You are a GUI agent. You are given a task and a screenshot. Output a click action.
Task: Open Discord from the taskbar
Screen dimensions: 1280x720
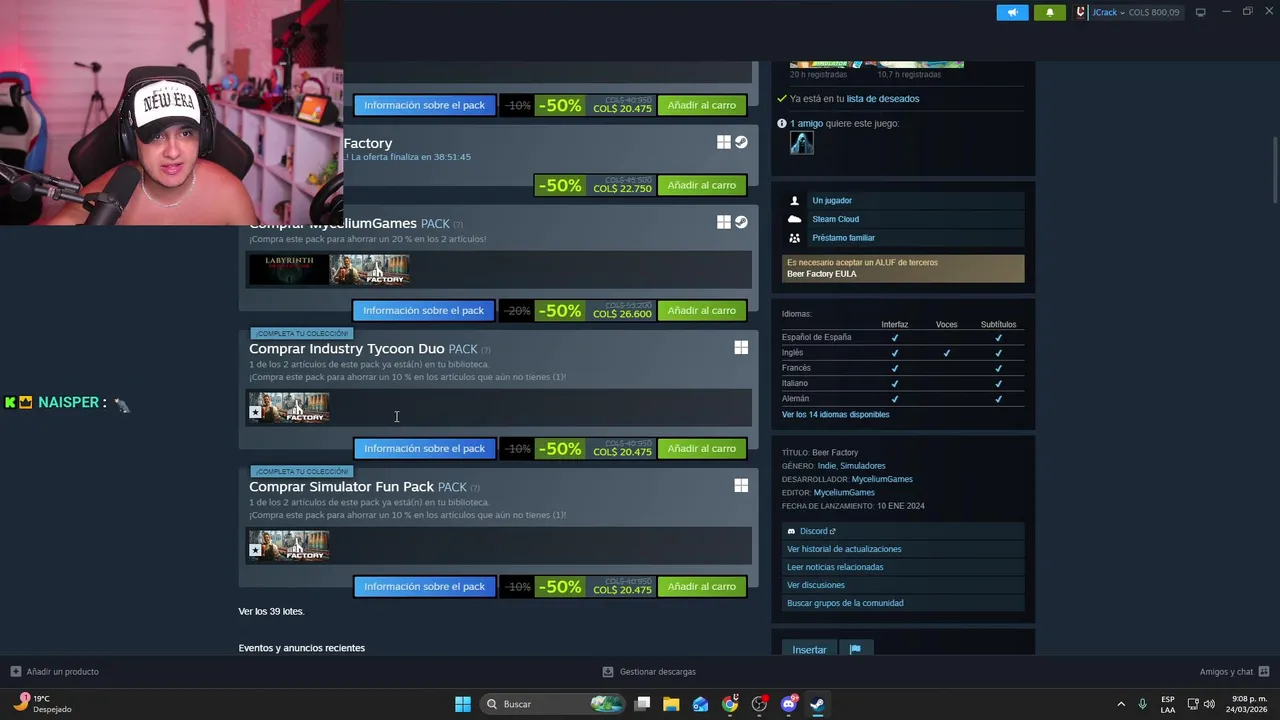tap(788, 704)
